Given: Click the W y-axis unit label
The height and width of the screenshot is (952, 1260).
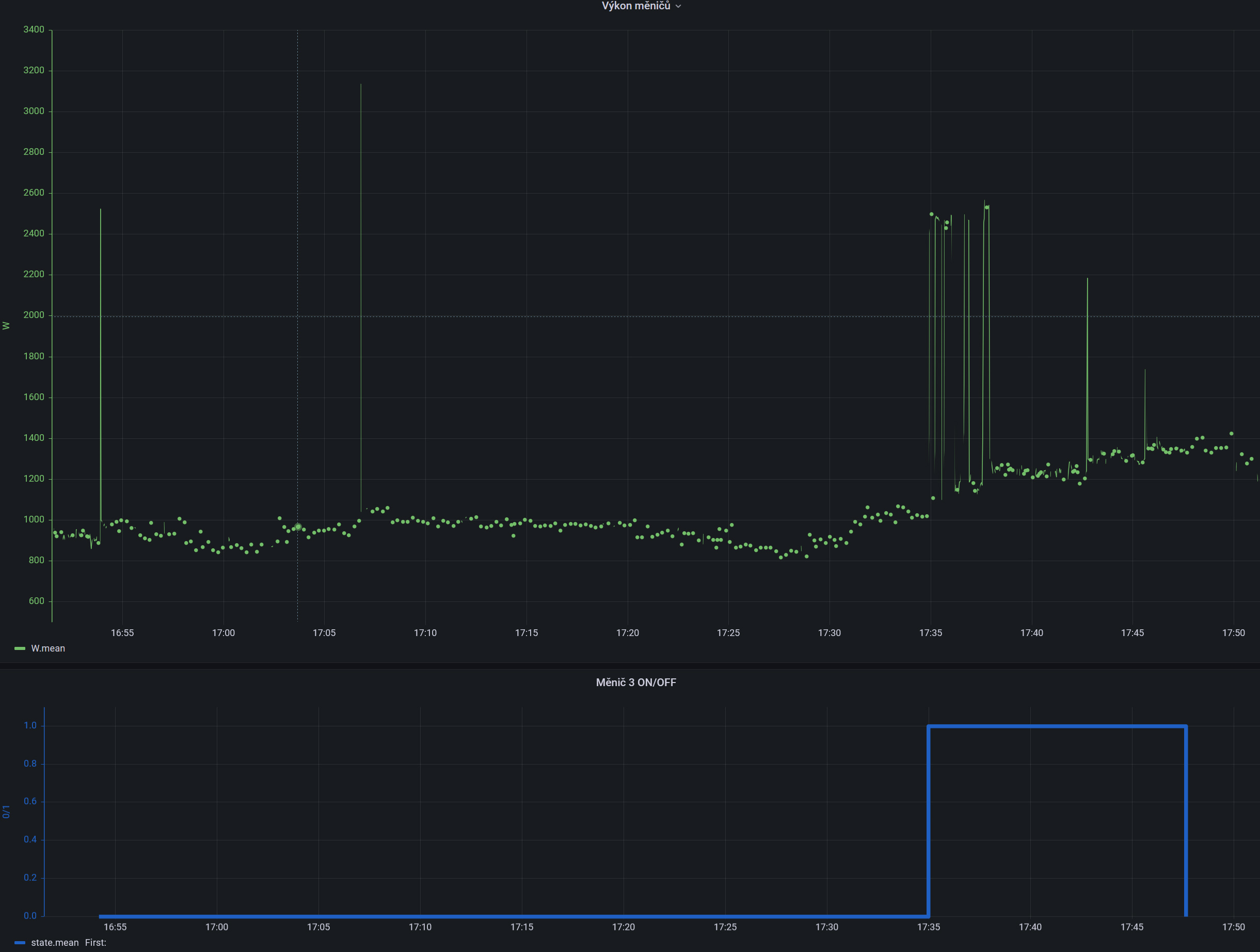Looking at the screenshot, I should coord(6,326).
